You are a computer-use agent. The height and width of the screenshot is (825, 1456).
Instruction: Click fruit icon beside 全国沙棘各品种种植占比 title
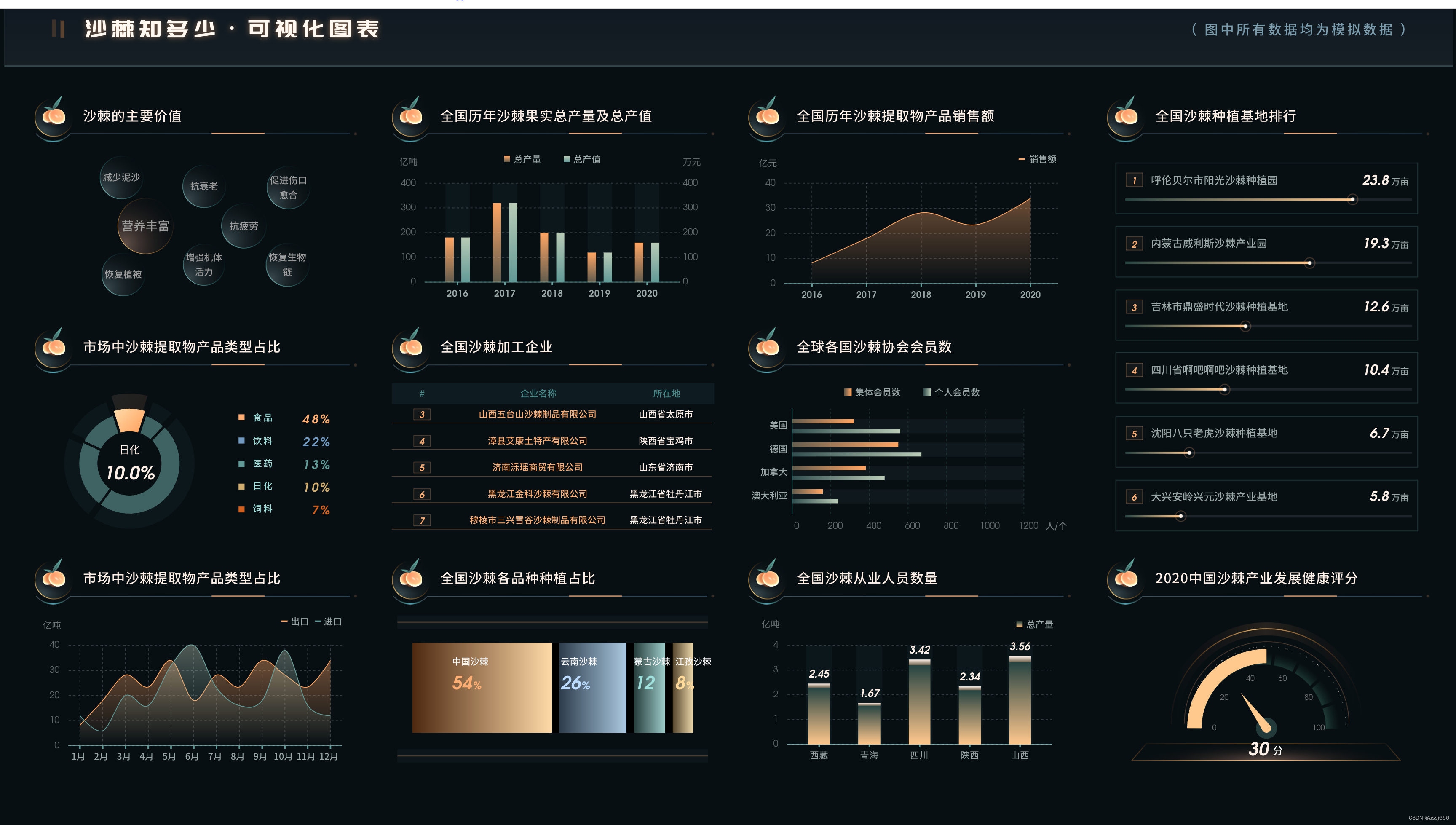tap(411, 577)
